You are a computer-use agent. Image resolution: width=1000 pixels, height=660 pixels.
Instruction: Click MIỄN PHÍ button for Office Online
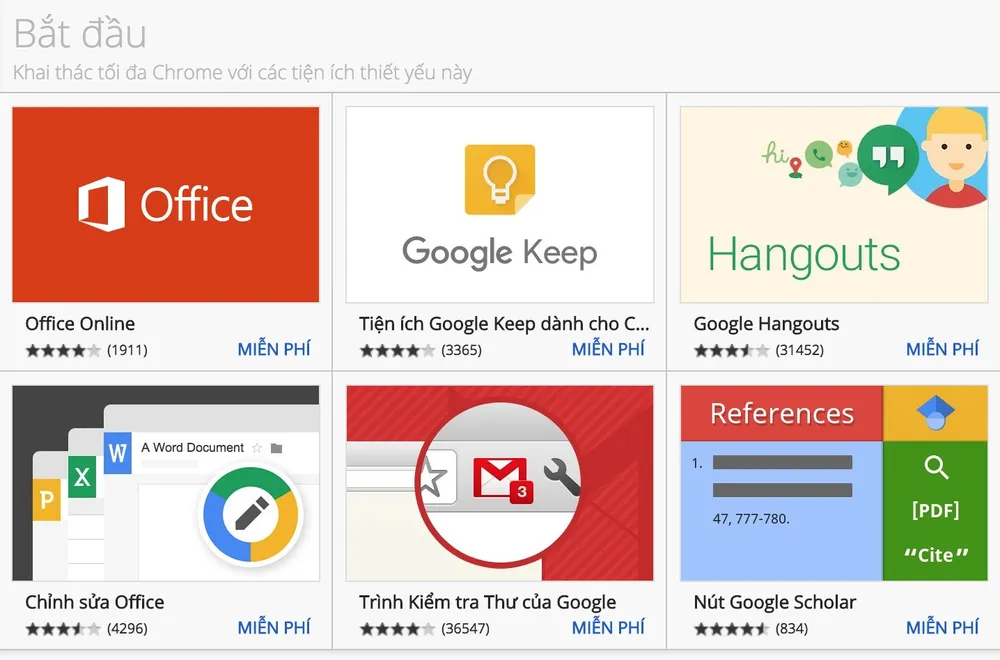(x=274, y=350)
